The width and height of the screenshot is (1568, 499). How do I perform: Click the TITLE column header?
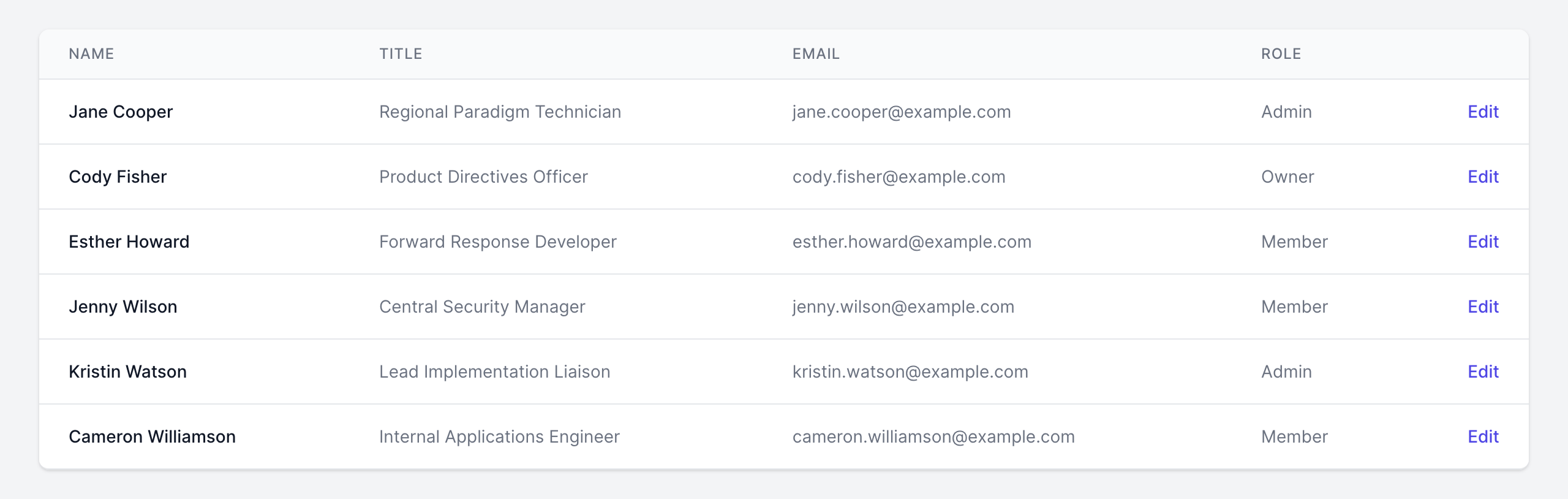coord(401,54)
